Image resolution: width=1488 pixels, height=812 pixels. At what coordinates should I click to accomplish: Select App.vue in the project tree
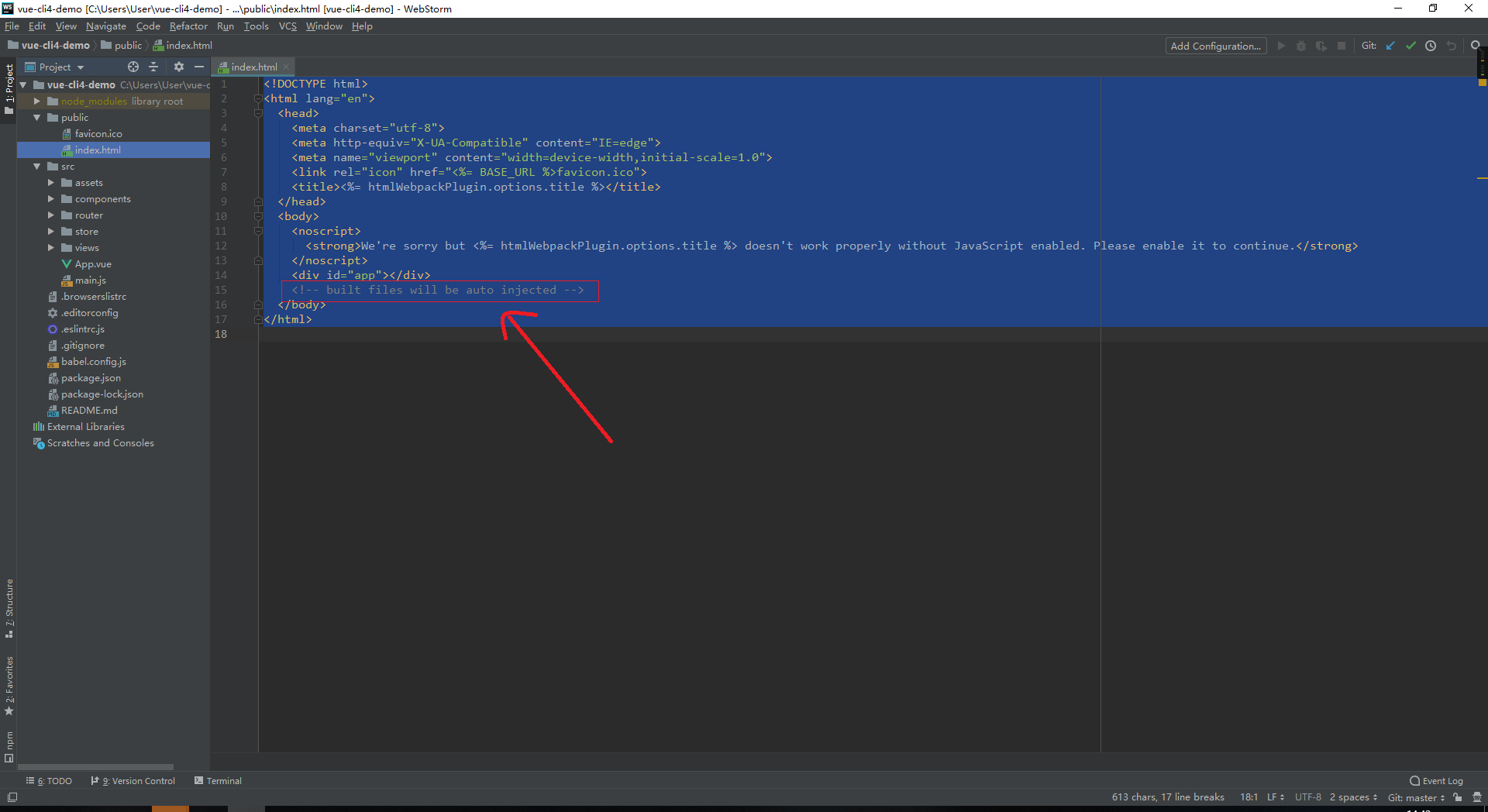(93, 263)
